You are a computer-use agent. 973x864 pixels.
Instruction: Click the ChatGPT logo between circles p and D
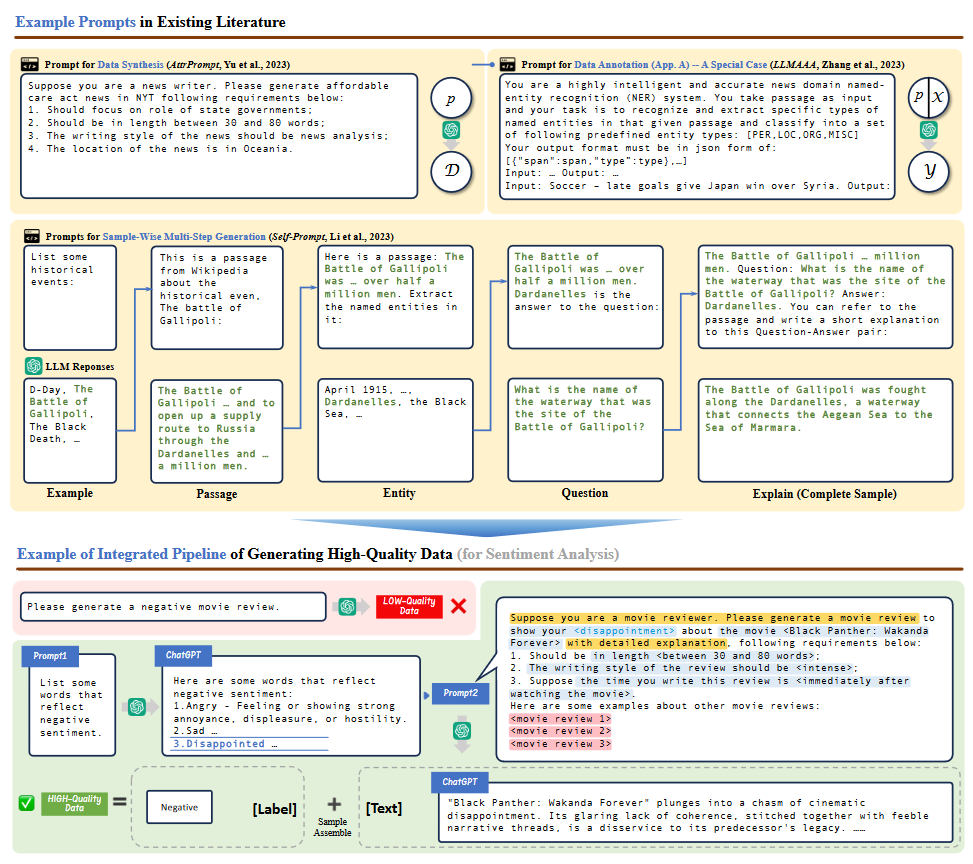451,130
